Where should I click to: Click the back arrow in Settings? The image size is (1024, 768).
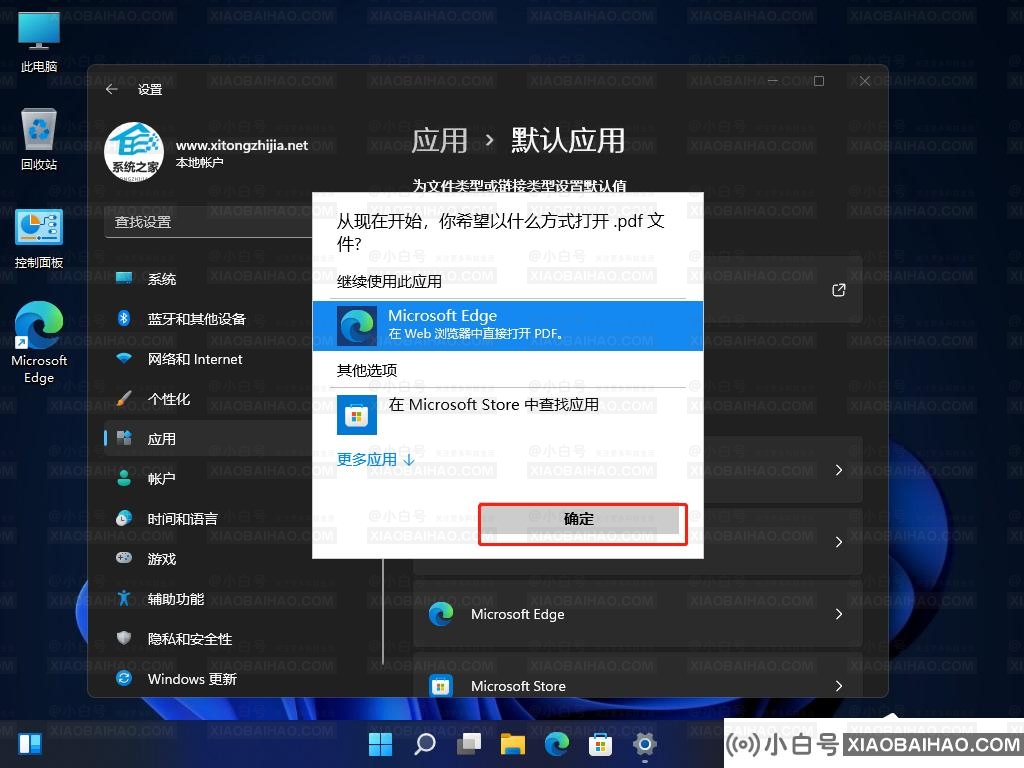click(x=112, y=89)
